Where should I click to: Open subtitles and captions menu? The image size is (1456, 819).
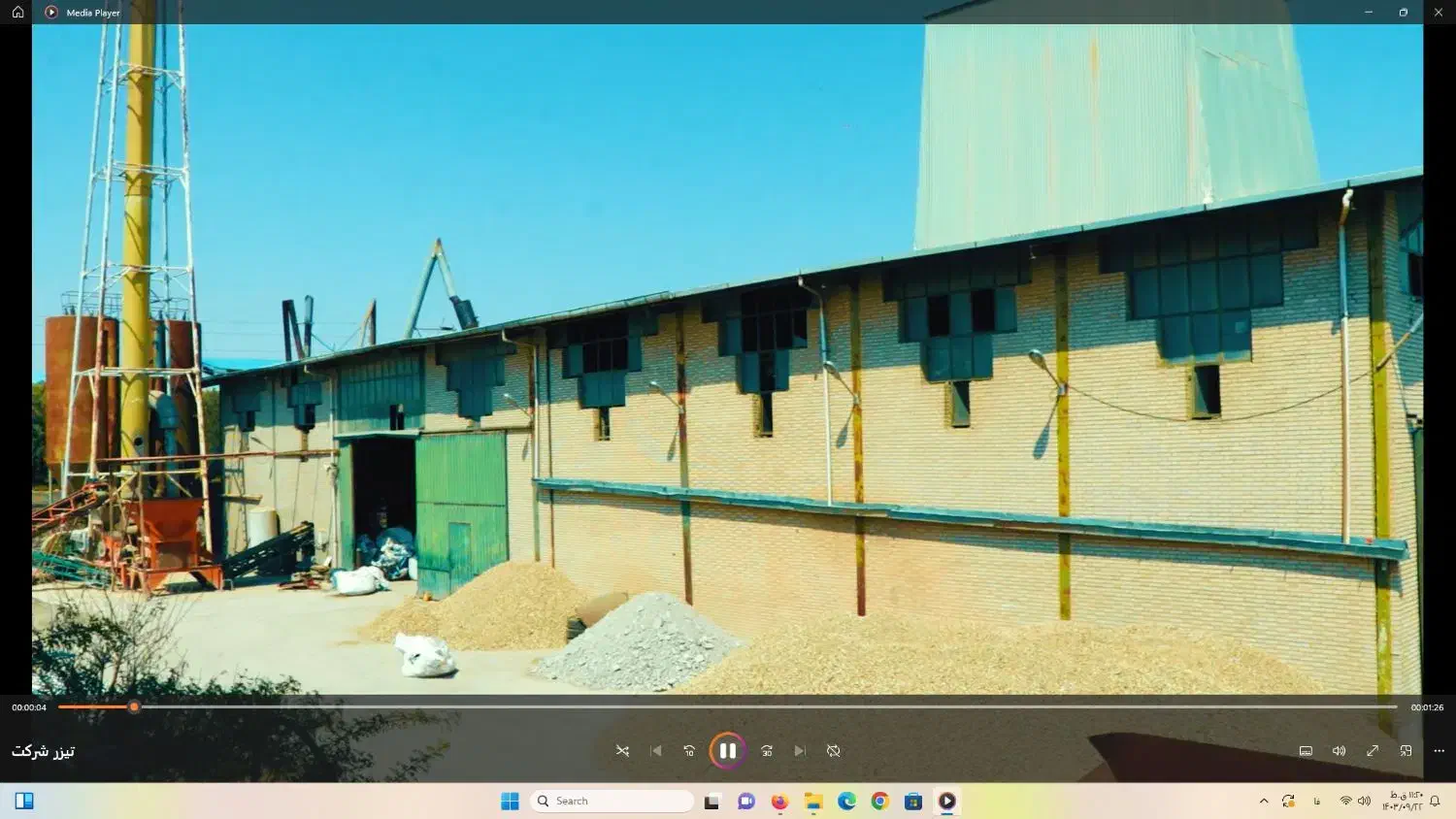tap(1306, 751)
